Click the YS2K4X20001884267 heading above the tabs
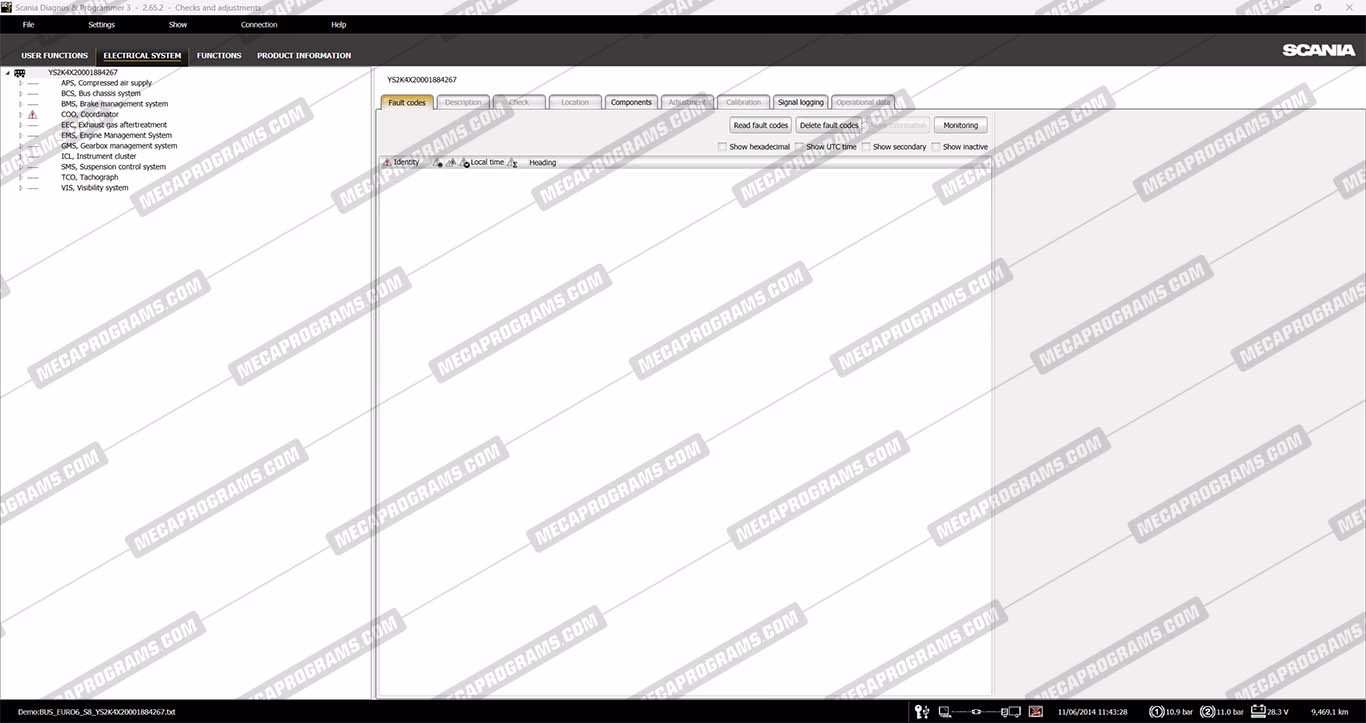The image size is (1366, 723). coord(422,79)
